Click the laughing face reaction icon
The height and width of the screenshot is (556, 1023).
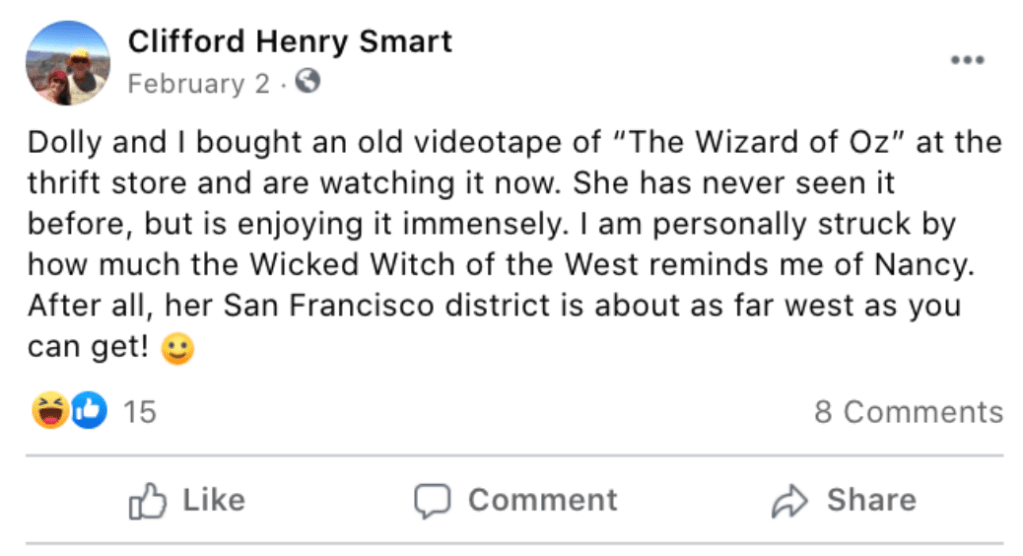(49, 411)
